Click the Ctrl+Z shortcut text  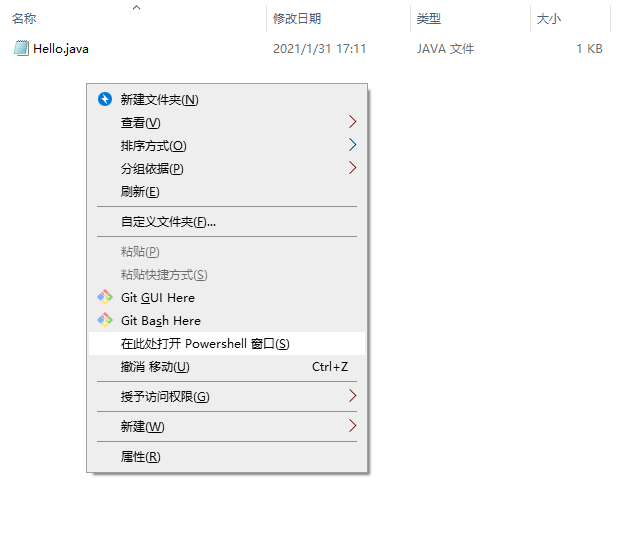[330, 366]
